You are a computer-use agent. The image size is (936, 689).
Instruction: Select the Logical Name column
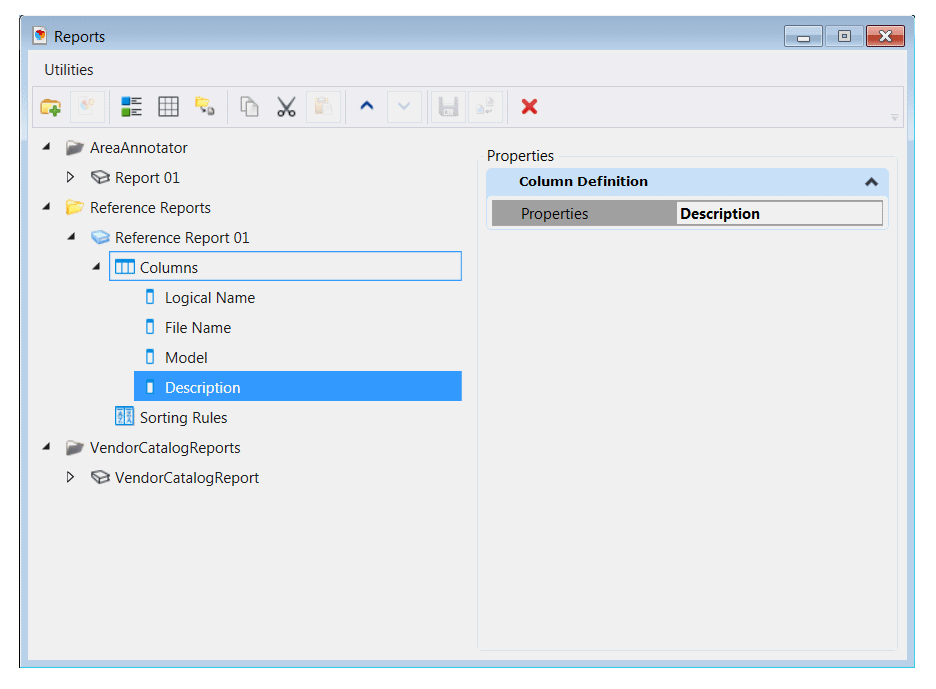click(x=210, y=298)
